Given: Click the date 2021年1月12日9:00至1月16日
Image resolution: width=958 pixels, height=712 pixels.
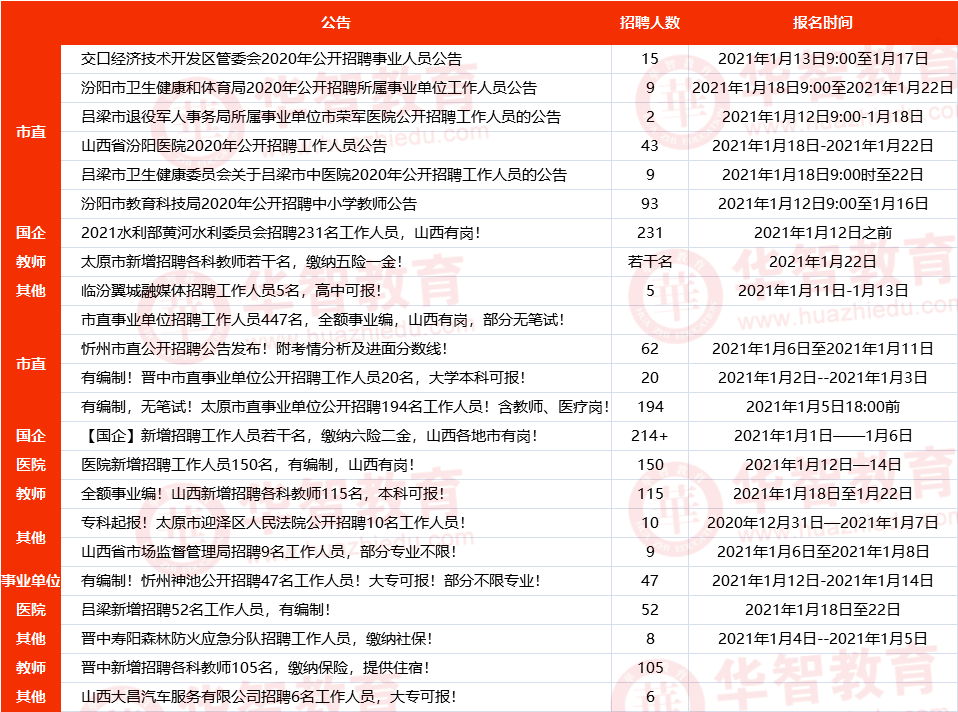Looking at the screenshot, I should point(823,204).
